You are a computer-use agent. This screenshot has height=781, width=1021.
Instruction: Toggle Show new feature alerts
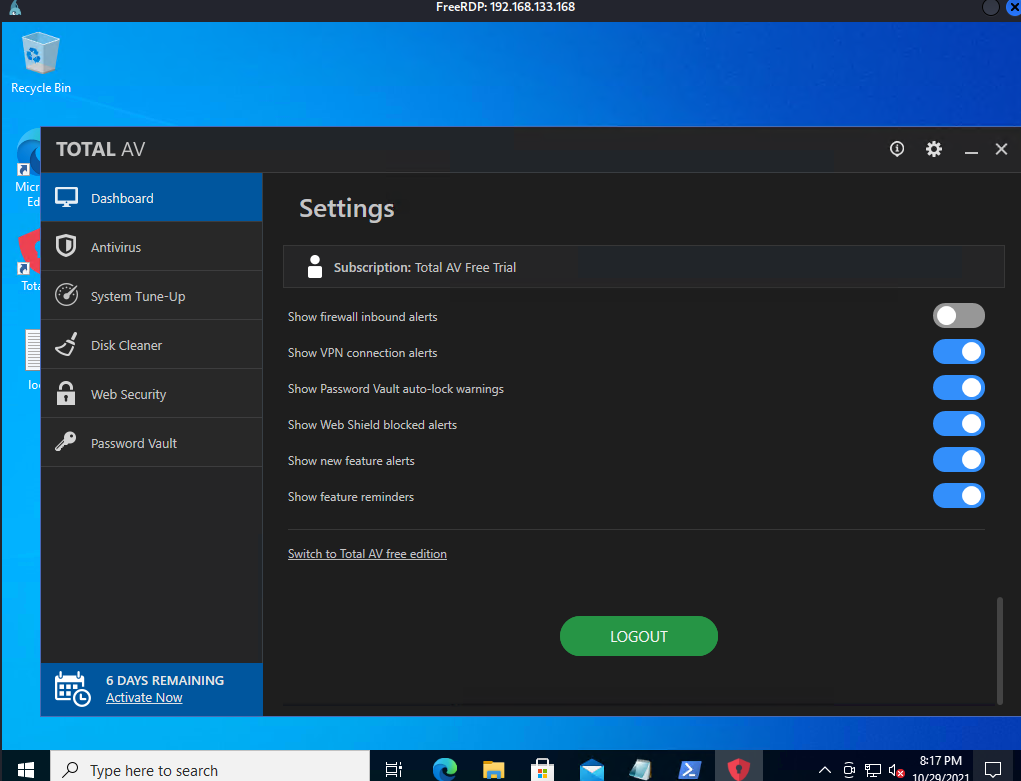point(958,459)
